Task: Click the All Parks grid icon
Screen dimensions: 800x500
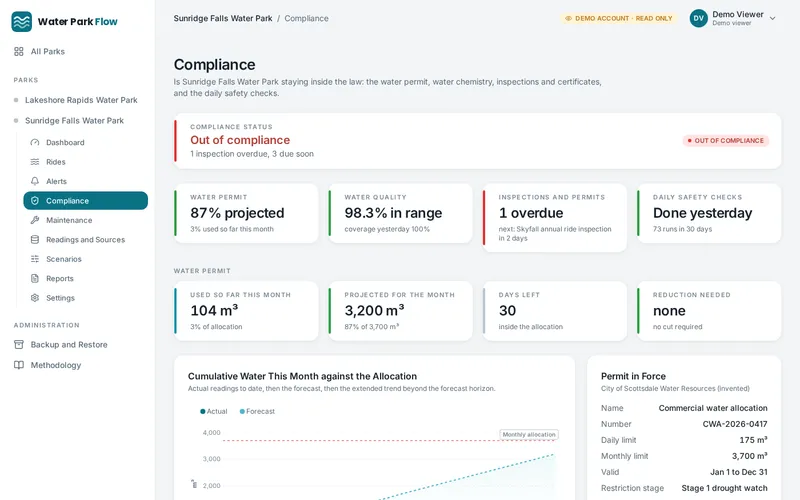Action: (19, 52)
